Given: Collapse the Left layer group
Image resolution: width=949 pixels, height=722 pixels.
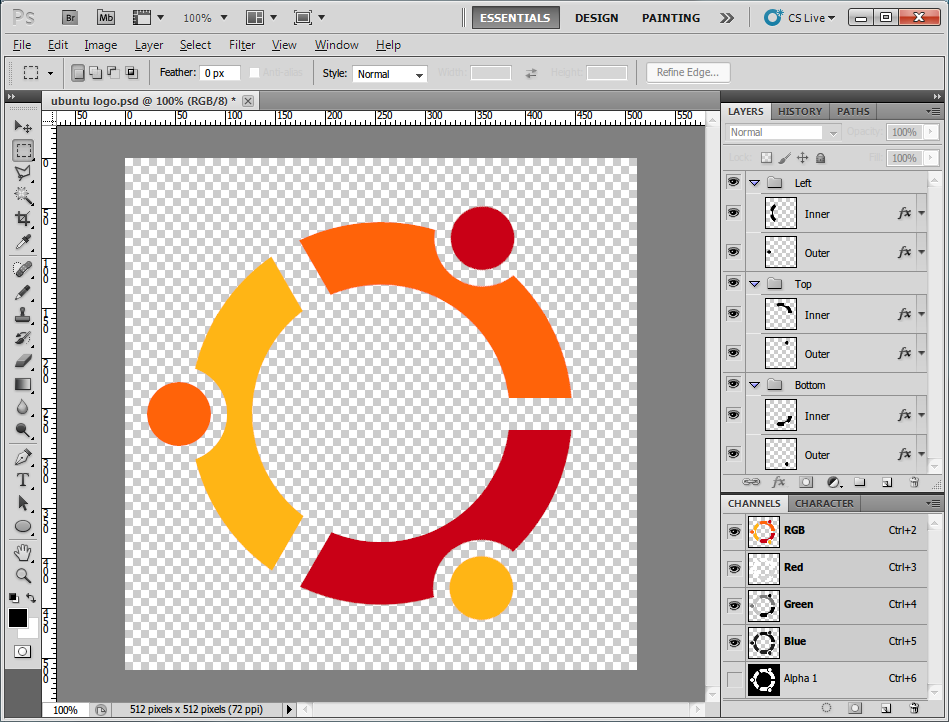Looking at the screenshot, I should click(x=753, y=182).
